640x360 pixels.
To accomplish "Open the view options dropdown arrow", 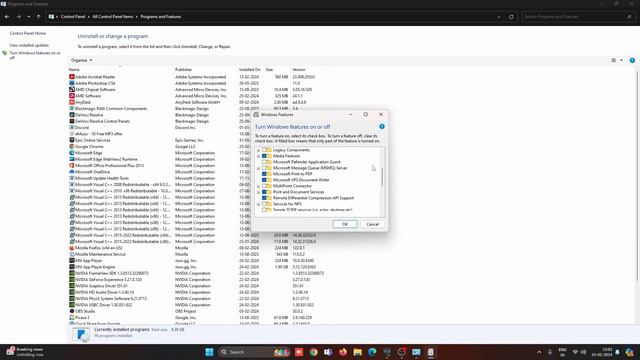I will 622,60.
